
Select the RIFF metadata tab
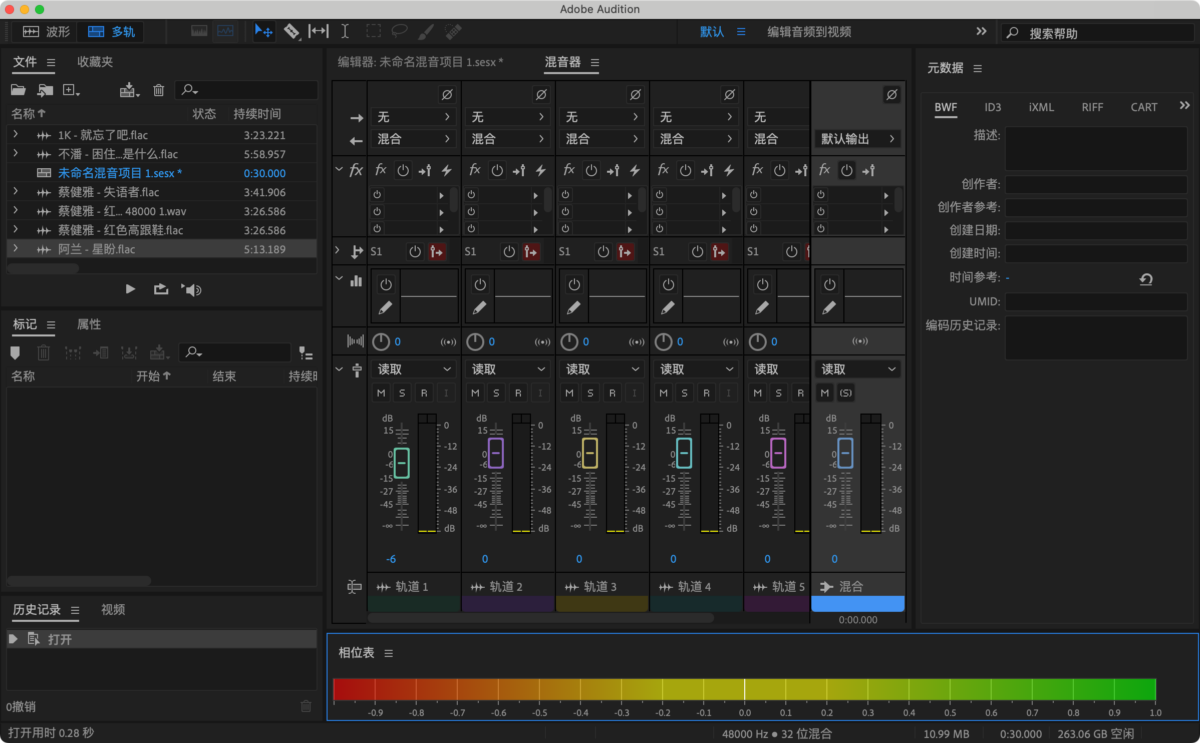1092,107
